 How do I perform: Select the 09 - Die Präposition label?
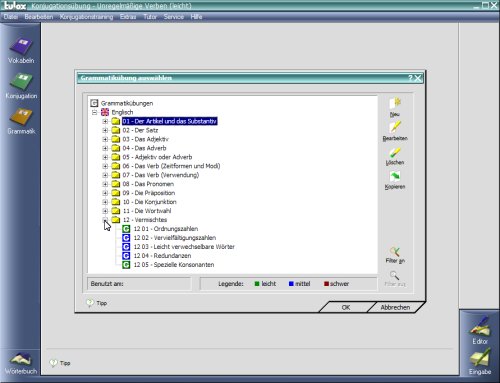(x=149, y=193)
